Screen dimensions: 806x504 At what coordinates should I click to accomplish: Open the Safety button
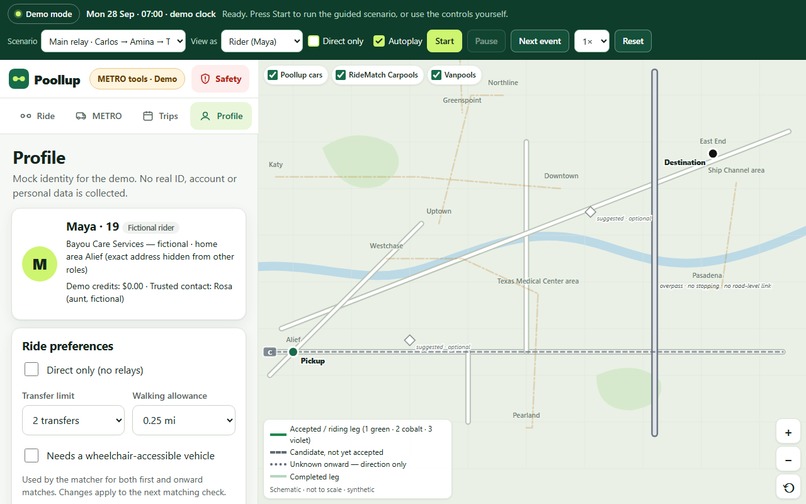tap(221, 79)
